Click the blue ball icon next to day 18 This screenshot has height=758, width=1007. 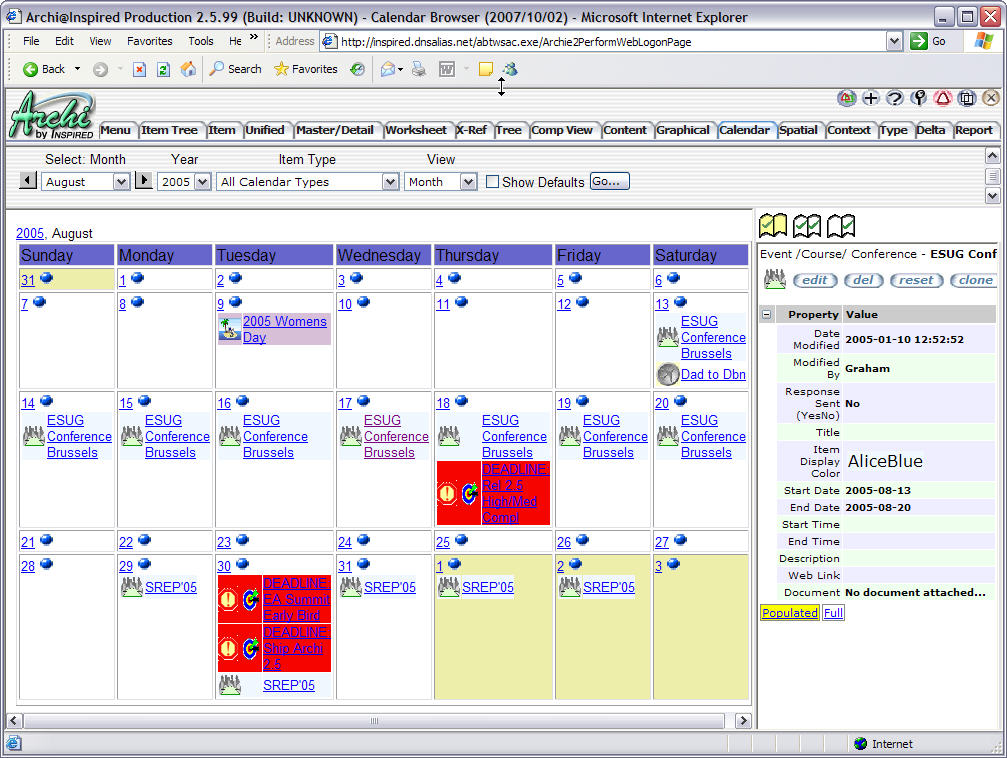461,401
